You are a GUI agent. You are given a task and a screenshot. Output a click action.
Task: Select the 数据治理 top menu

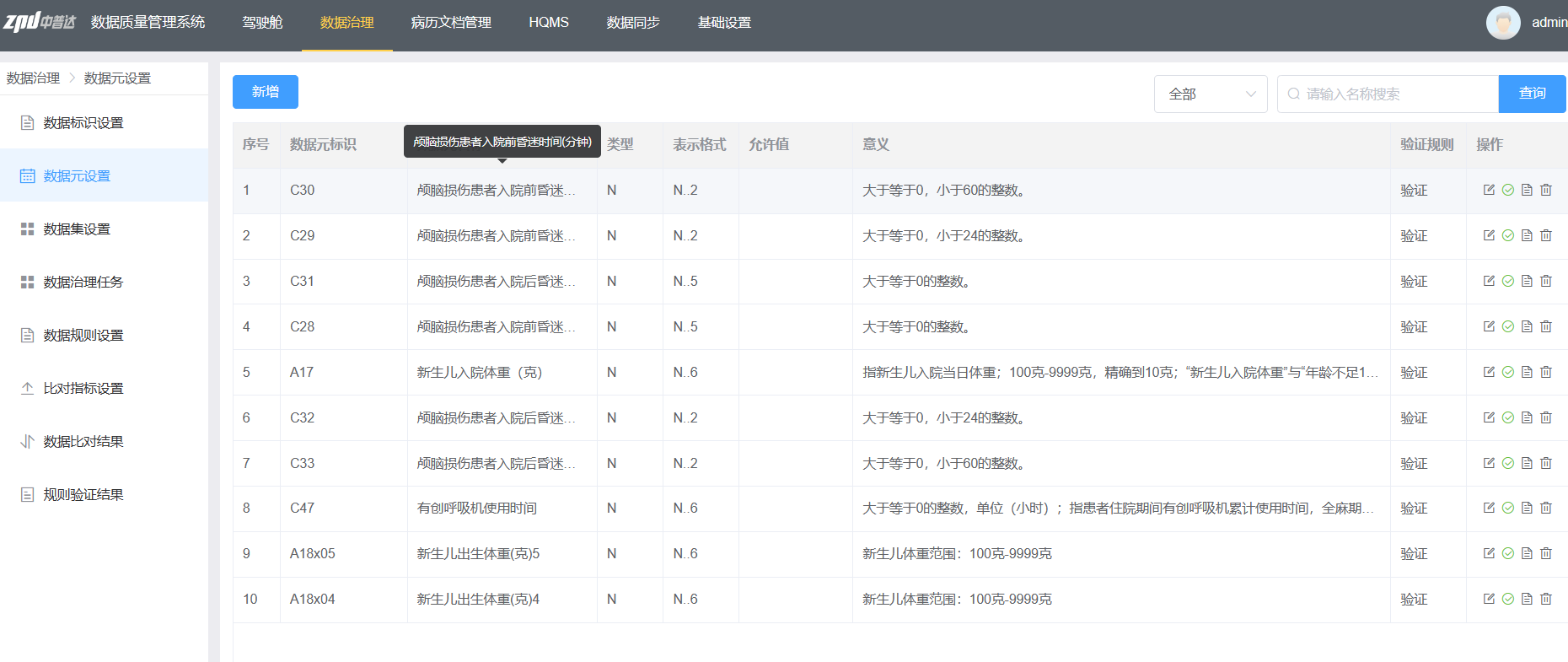click(346, 23)
